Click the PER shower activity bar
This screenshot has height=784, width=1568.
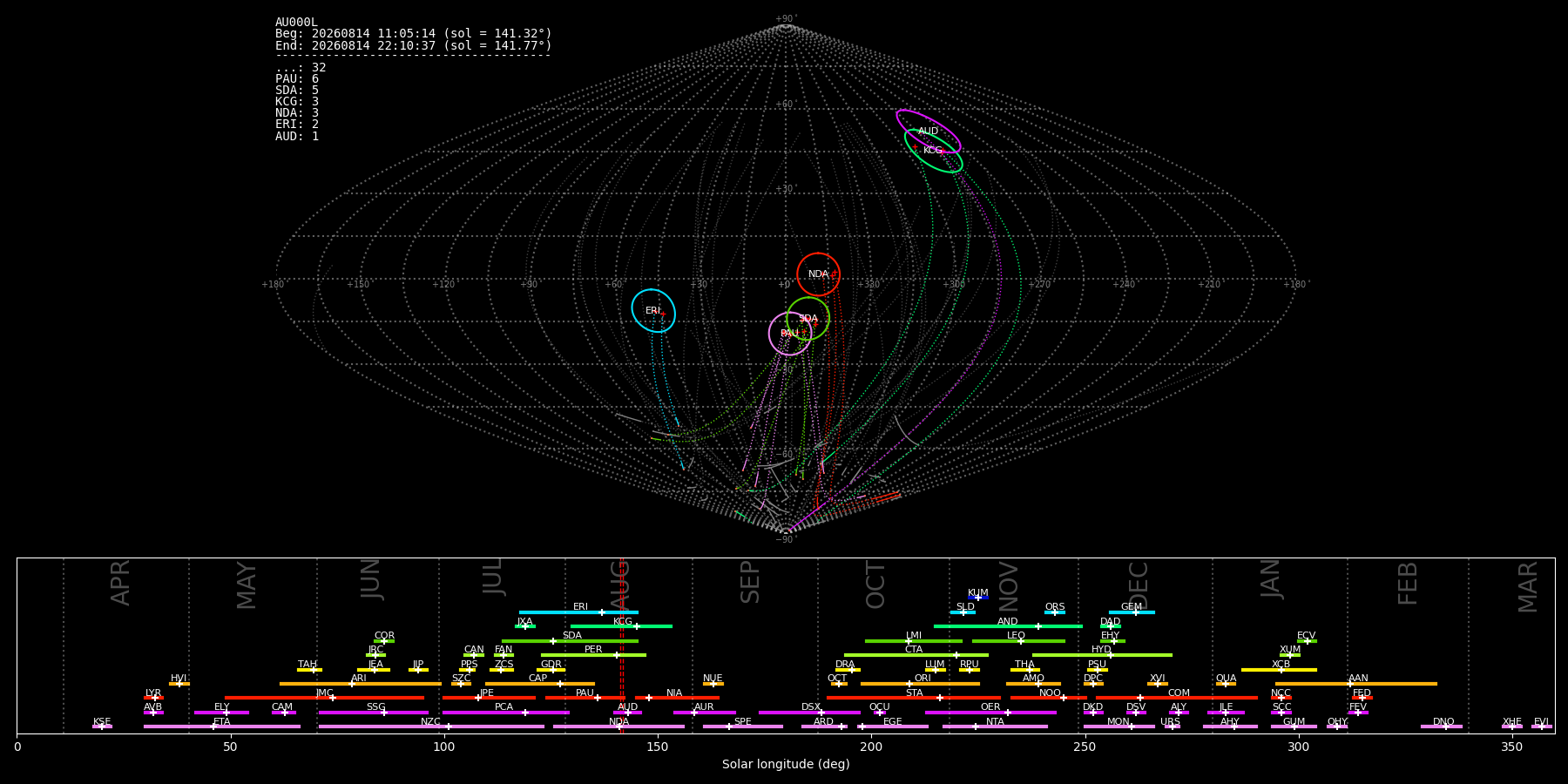point(593,655)
